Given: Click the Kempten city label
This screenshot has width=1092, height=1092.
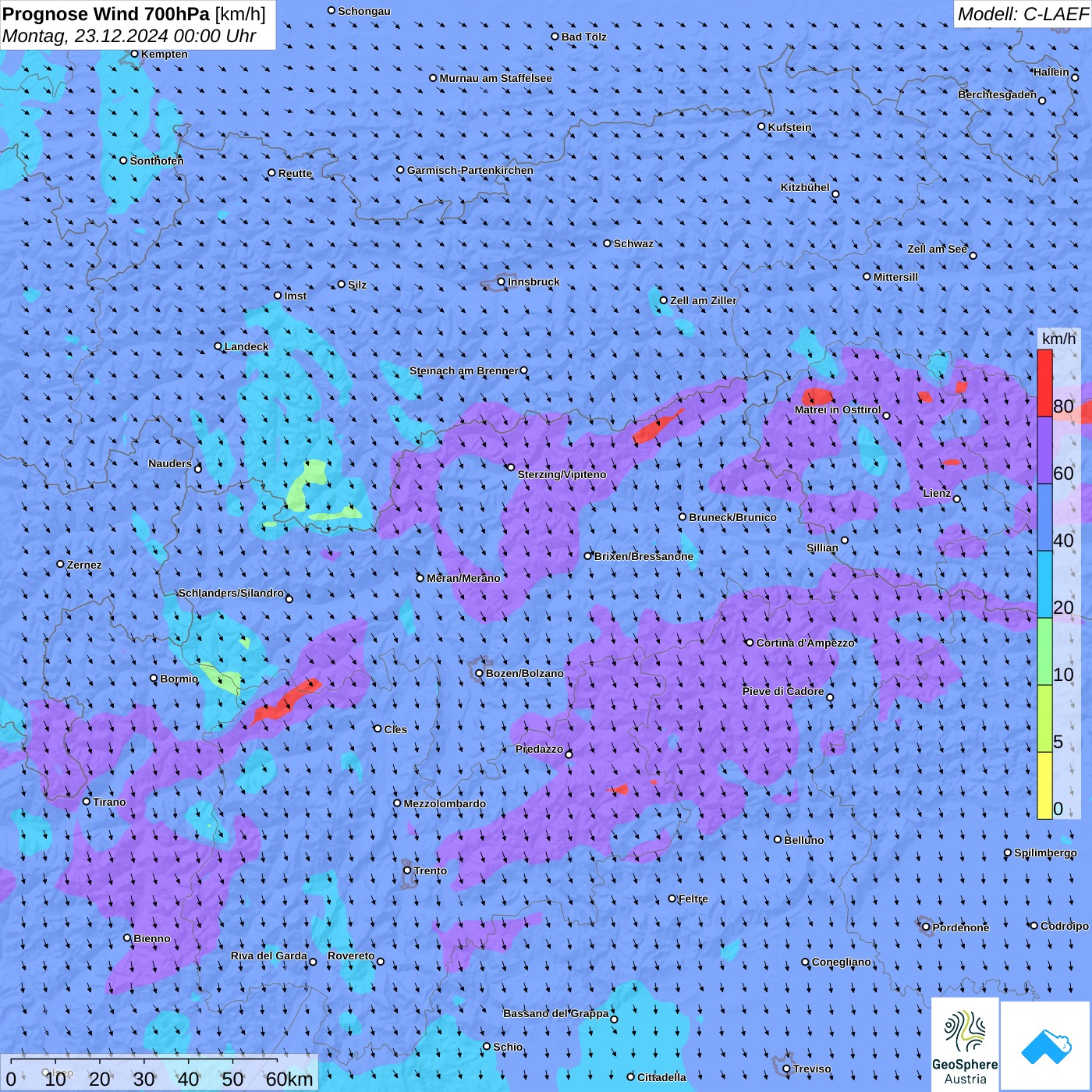Looking at the screenshot, I should pos(164,54).
